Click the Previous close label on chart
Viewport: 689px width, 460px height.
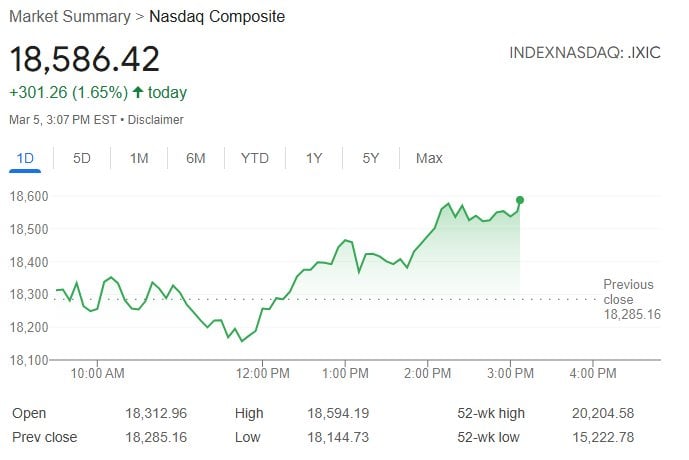(x=627, y=292)
